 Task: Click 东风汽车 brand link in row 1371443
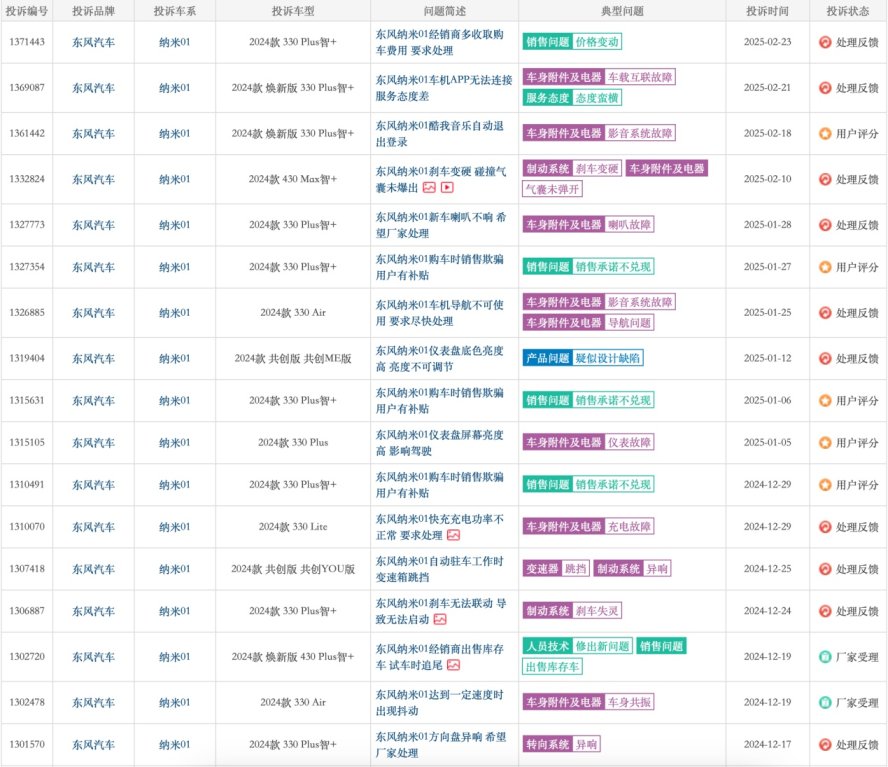(x=93, y=42)
